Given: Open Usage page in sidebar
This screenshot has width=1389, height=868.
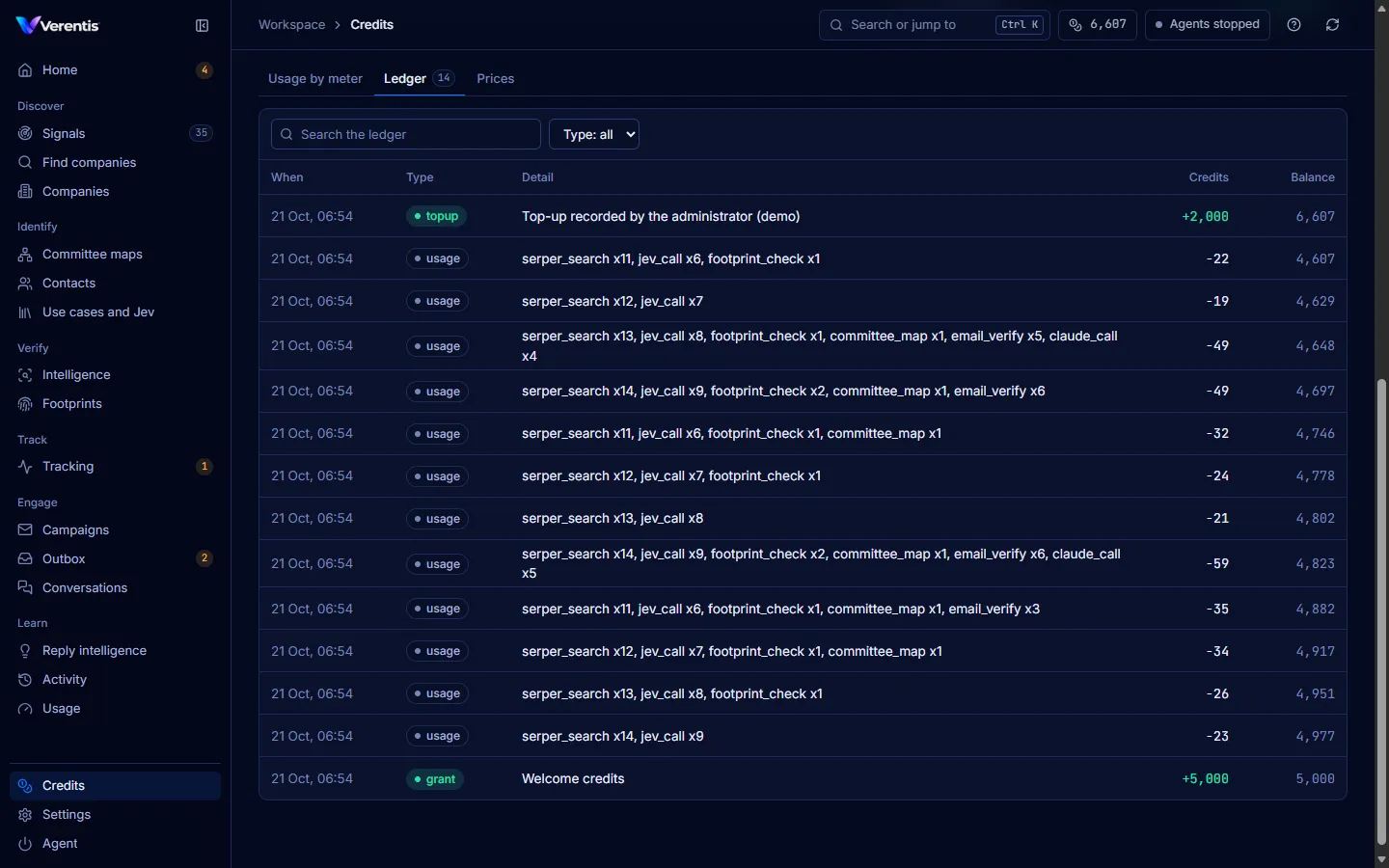Looking at the screenshot, I should pyautogui.click(x=115, y=708).
